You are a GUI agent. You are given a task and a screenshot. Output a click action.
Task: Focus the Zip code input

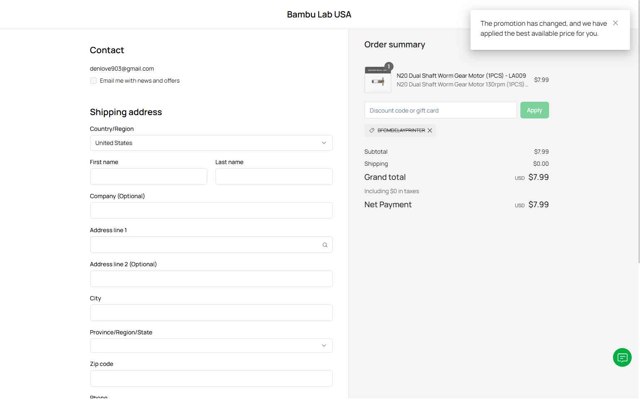pyautogui.click(x=210, y=378)
